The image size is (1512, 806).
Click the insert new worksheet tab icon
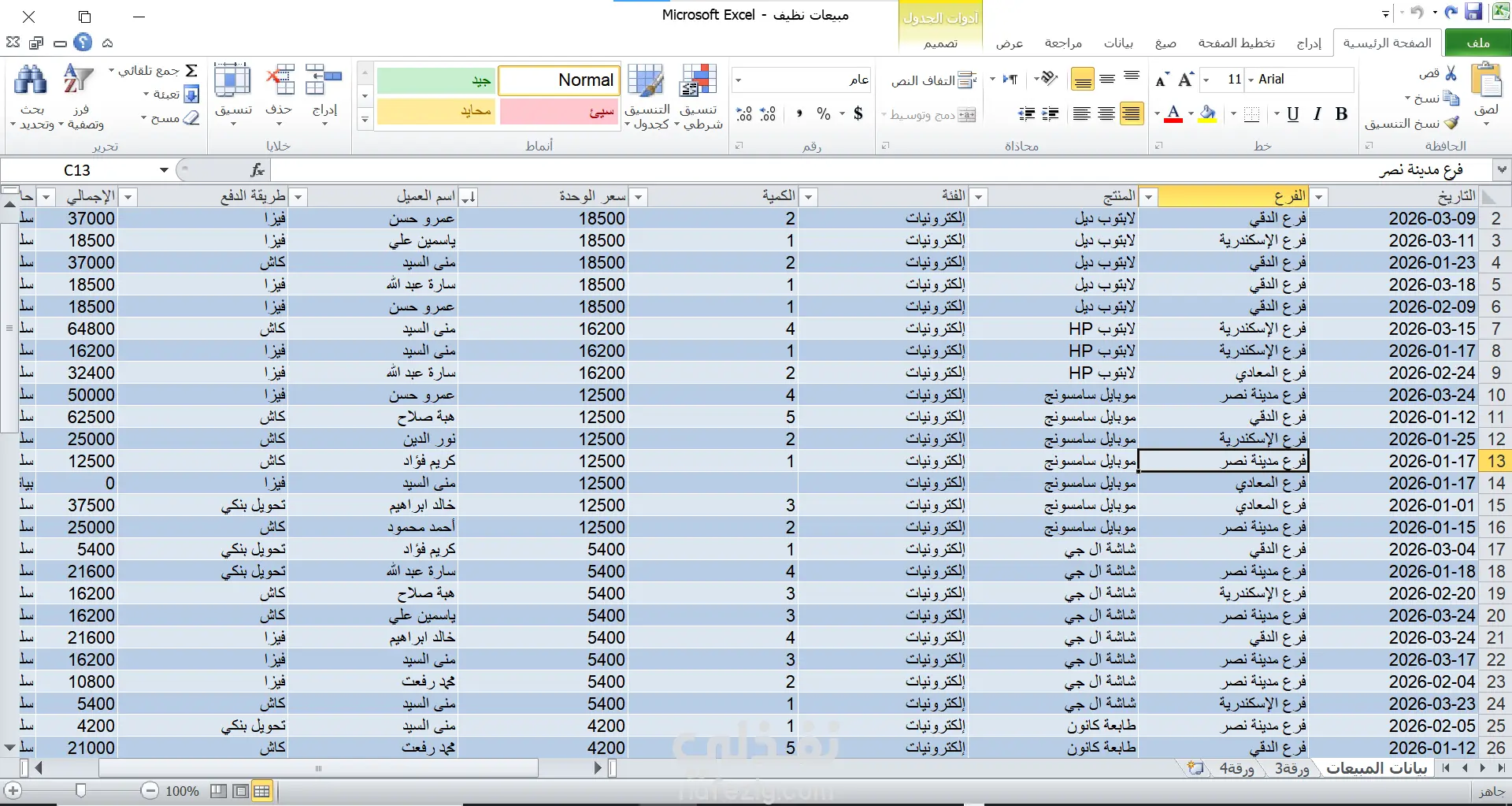1195,768
